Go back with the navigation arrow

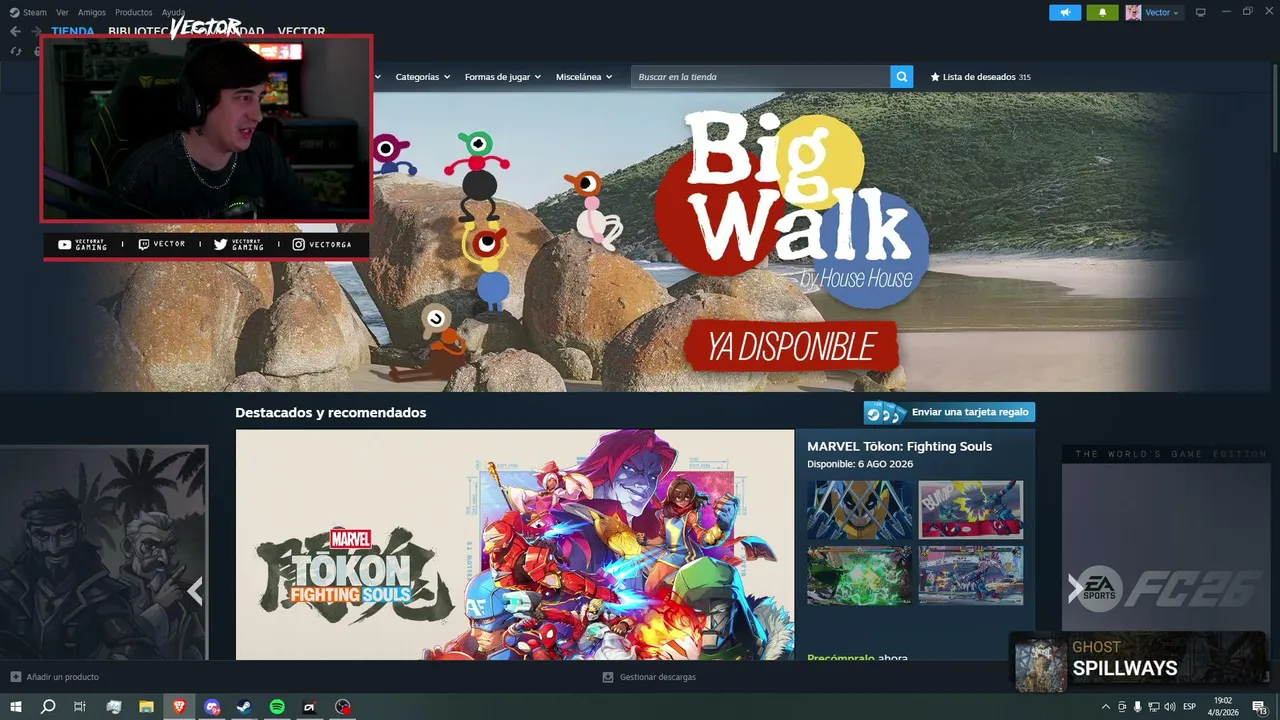pos(15,31)
